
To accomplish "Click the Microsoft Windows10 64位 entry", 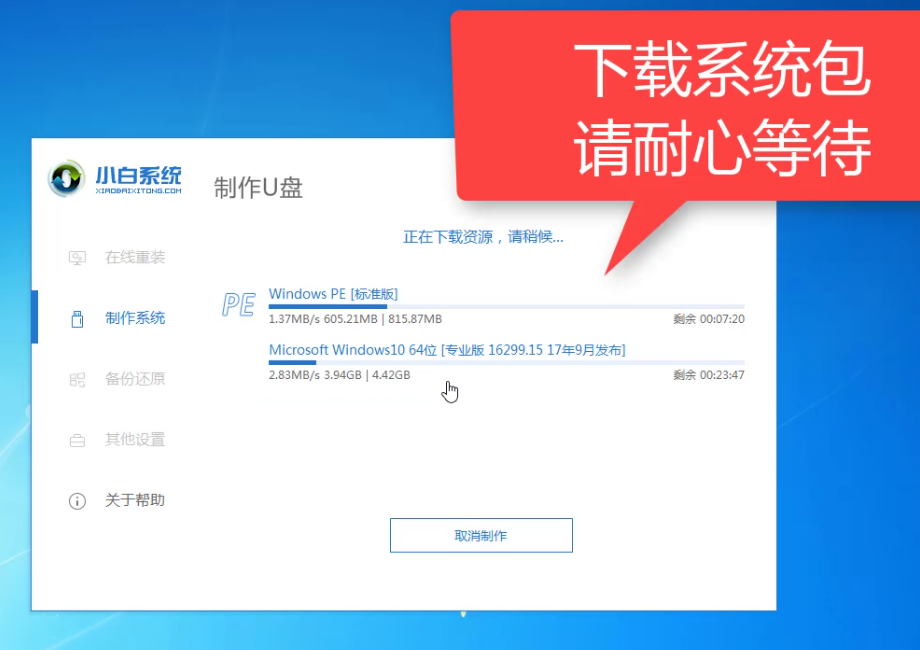I will [x=450, y=349].
